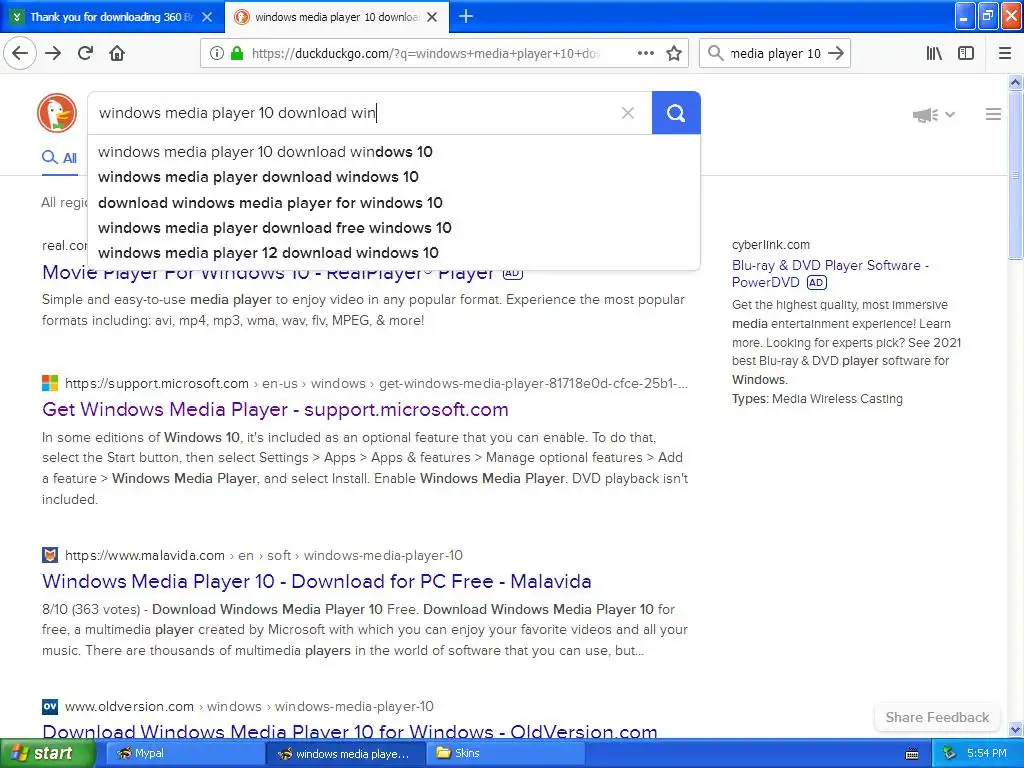This screenshot has height=768, width=1024.
Task: Reload the current page
Action: click(x=86, y=53)
